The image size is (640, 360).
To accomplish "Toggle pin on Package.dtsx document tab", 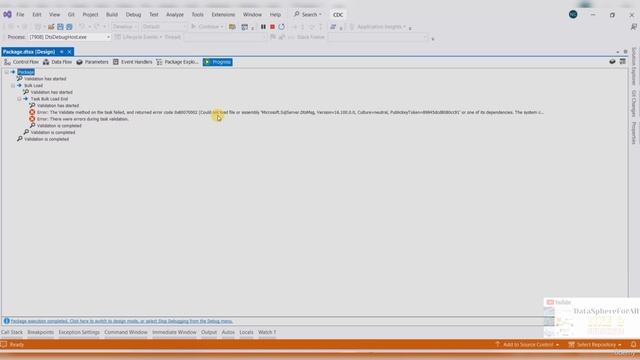I will [62, 52].
